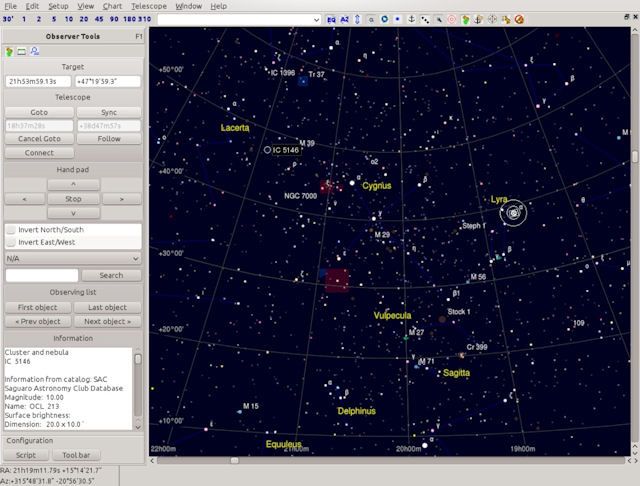
Task: Click the yellow pointer icon in toolbar
Action: (x=506, y=19)
